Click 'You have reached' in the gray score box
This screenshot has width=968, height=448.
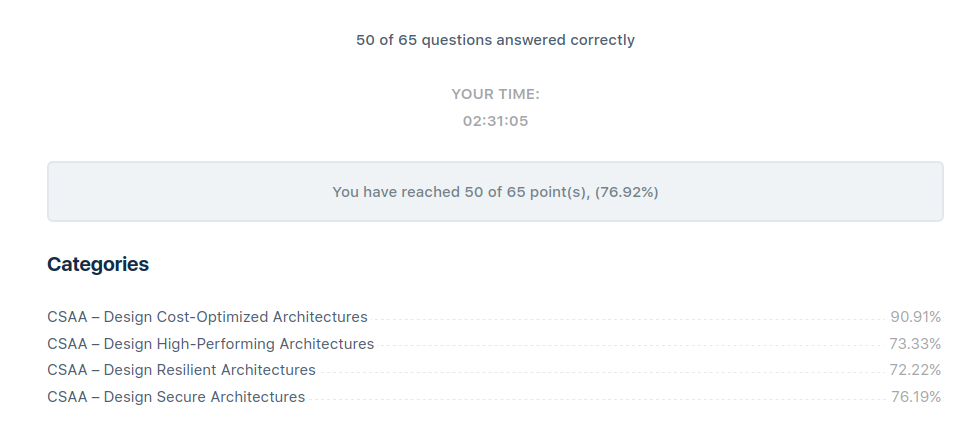coord(396,192)
